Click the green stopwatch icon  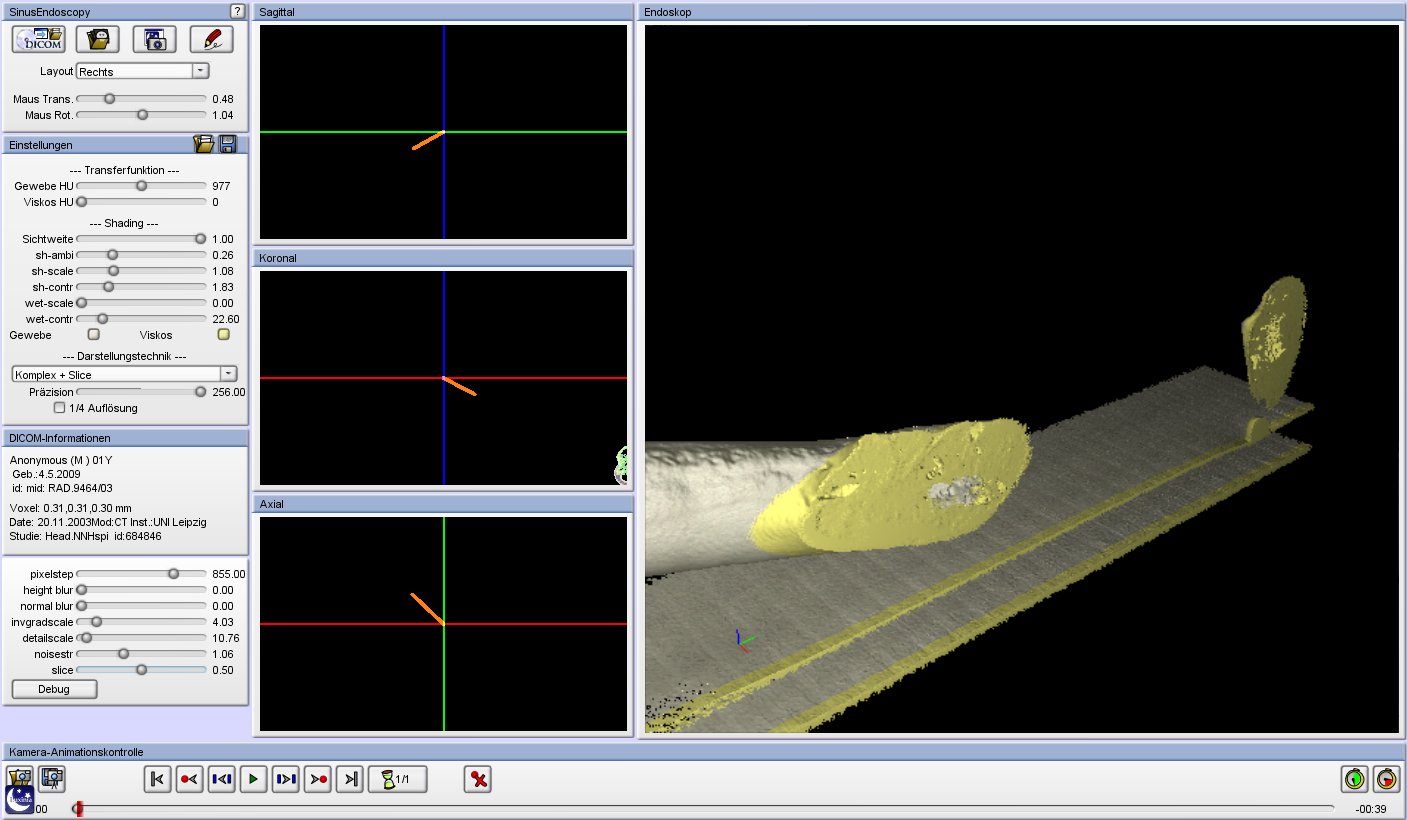[1354, 778]
